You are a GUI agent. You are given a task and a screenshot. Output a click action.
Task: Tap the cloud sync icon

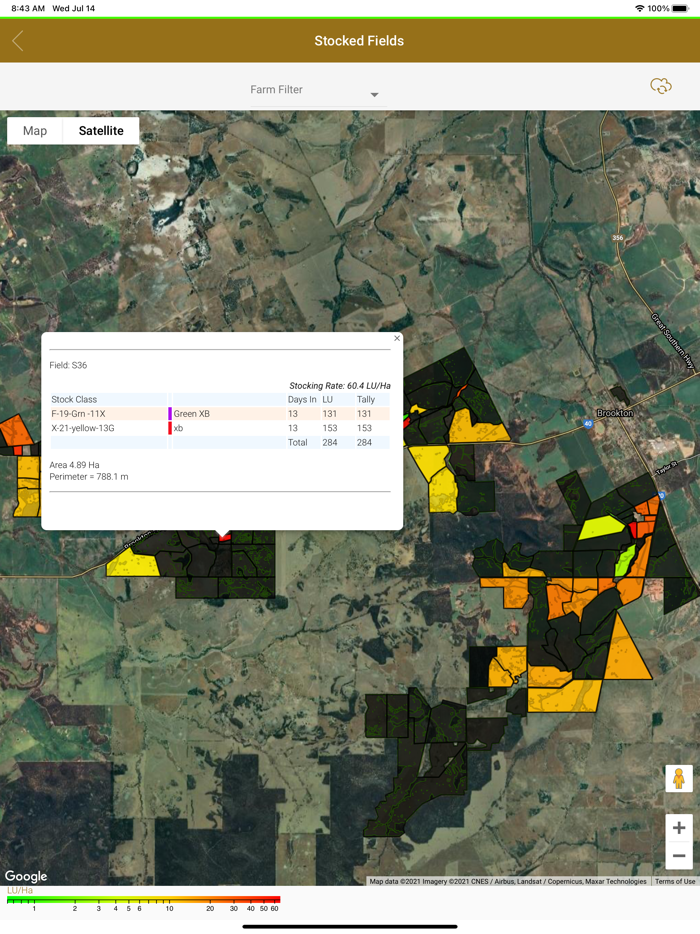(661, 86)
